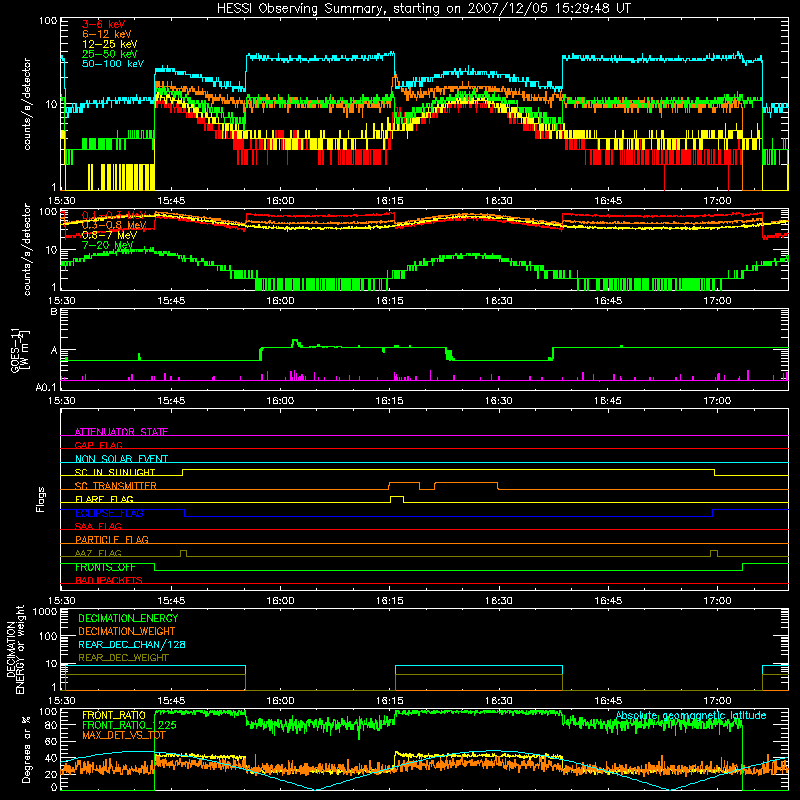Click the GOES-11 [W m-2] axis label
The image size is (800, 800).
click(20, 350)
